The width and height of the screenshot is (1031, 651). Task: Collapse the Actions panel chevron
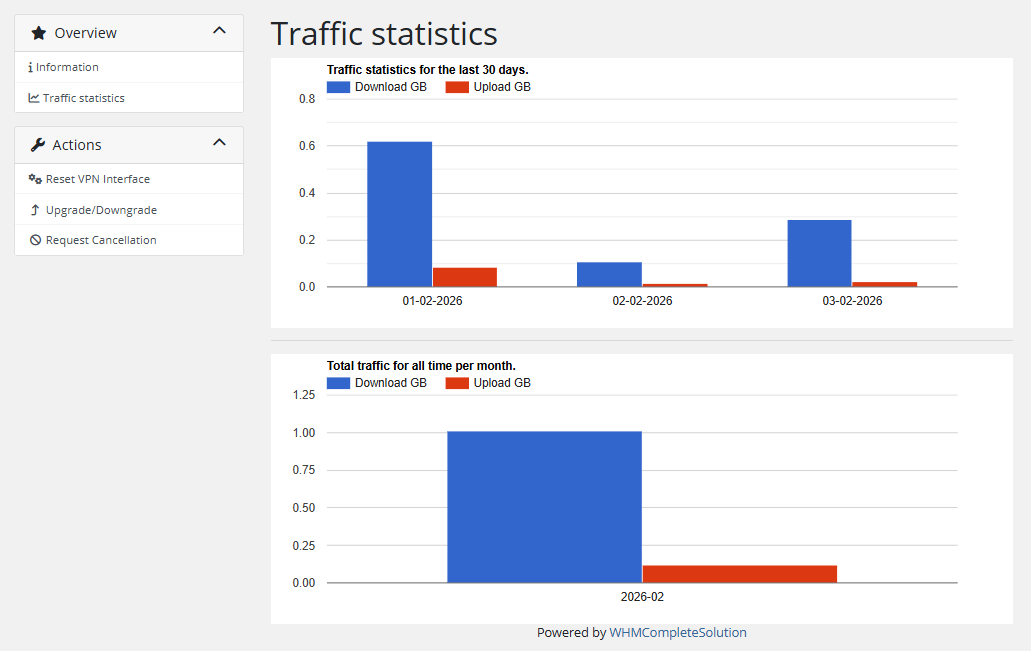[x=220, y=144]
